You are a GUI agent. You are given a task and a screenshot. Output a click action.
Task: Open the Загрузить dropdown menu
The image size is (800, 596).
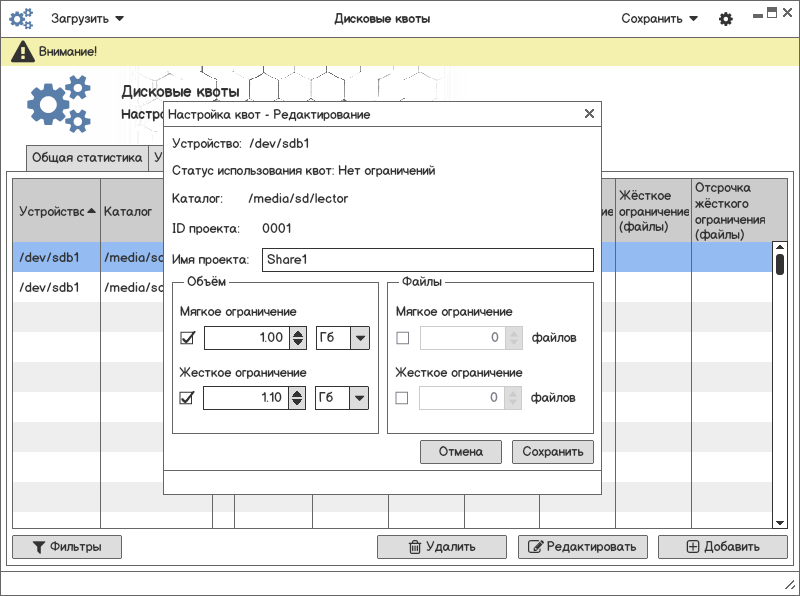pos(88,19)
